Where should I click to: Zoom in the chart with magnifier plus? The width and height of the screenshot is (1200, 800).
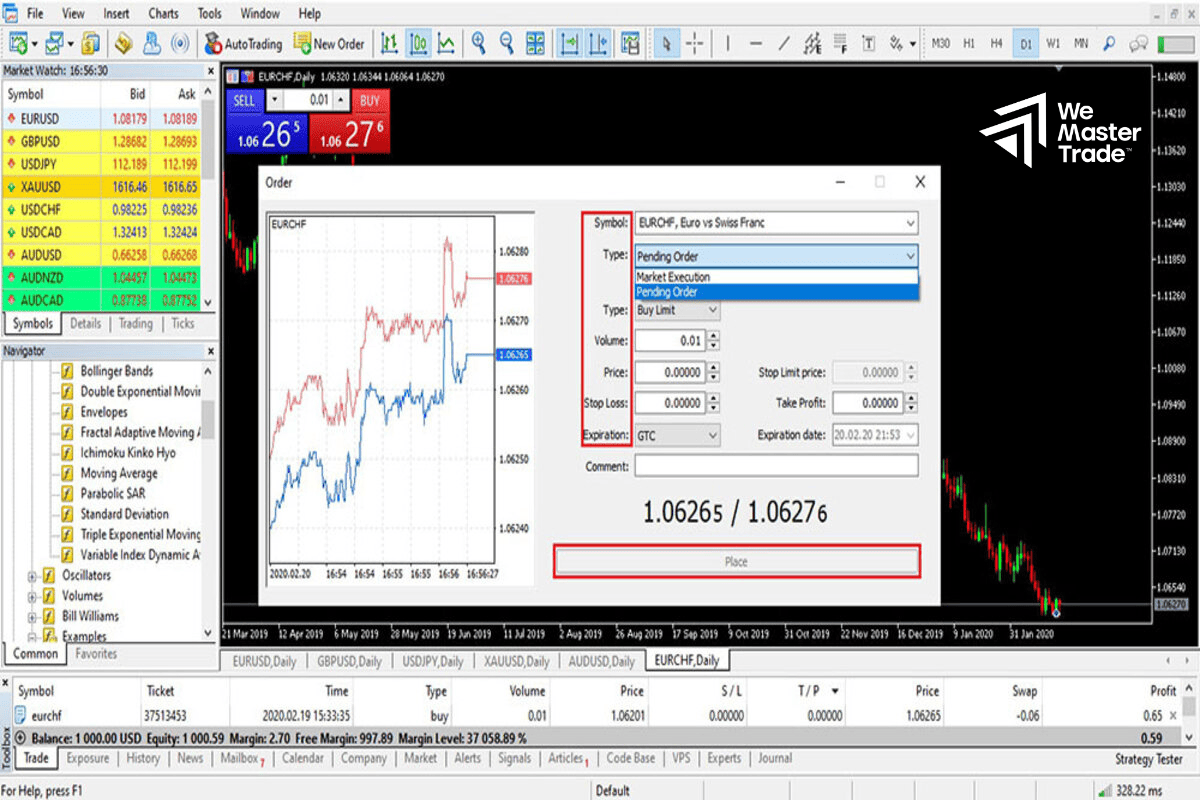click(x=479, y=44)
